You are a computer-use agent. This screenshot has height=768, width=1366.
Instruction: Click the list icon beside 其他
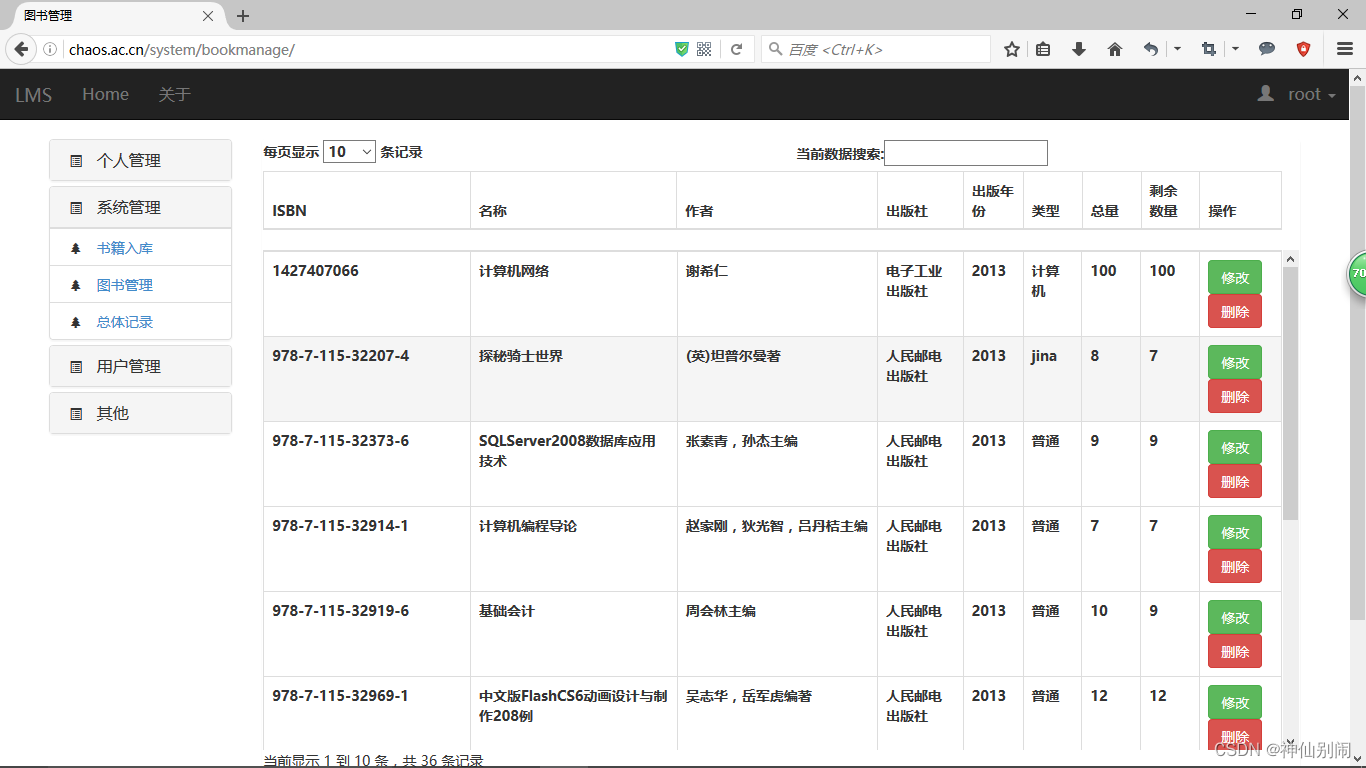(76, 414)
